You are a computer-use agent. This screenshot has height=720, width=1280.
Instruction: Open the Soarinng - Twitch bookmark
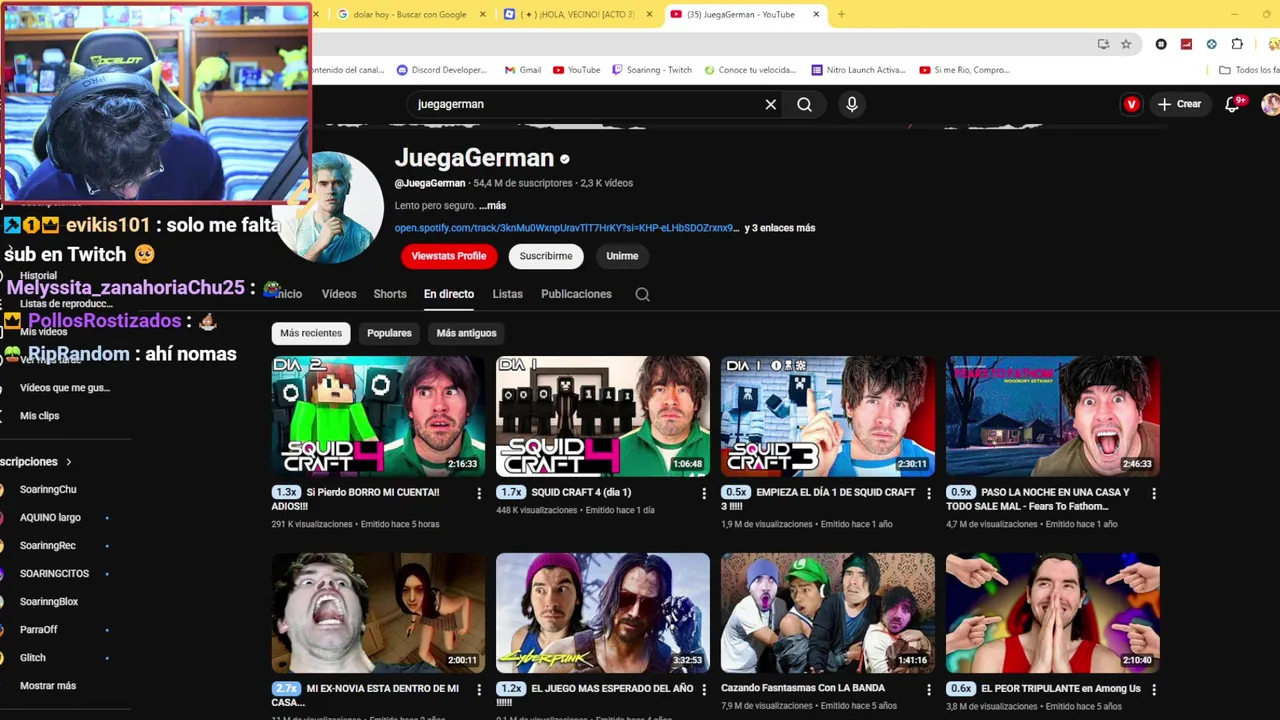[x=652, y=70]
